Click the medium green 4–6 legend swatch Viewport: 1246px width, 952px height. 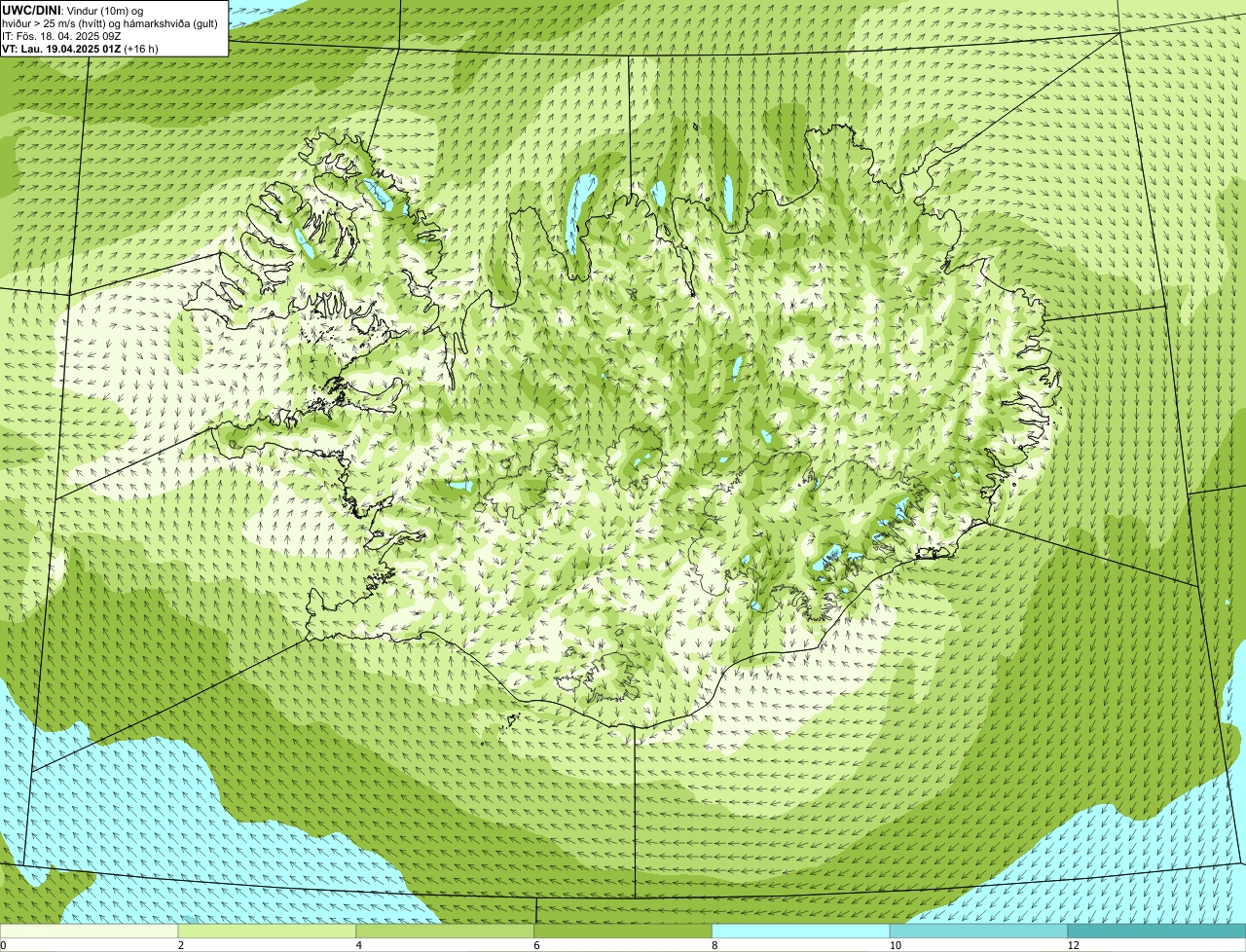pyautogui.click(x=446, y=931)
